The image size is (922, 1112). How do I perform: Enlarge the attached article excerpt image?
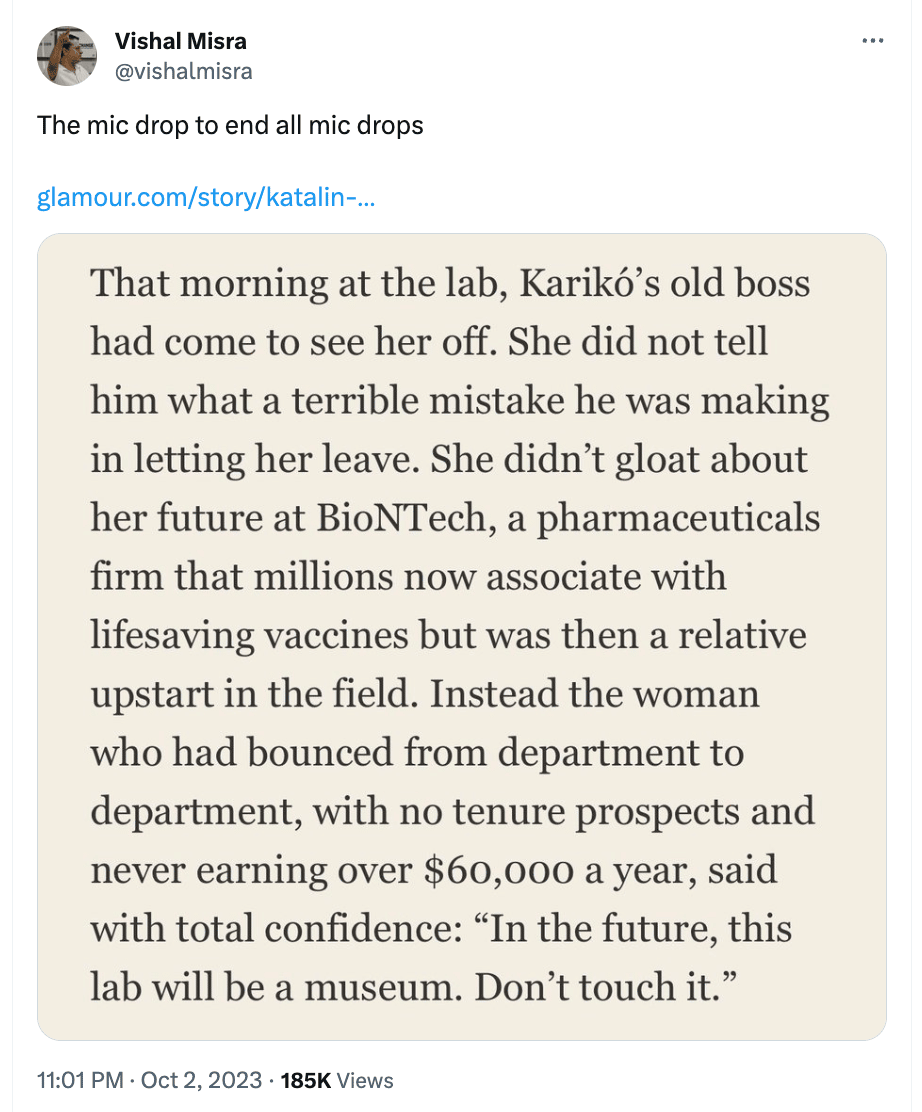pyautogui.click(x=462, y=637)
